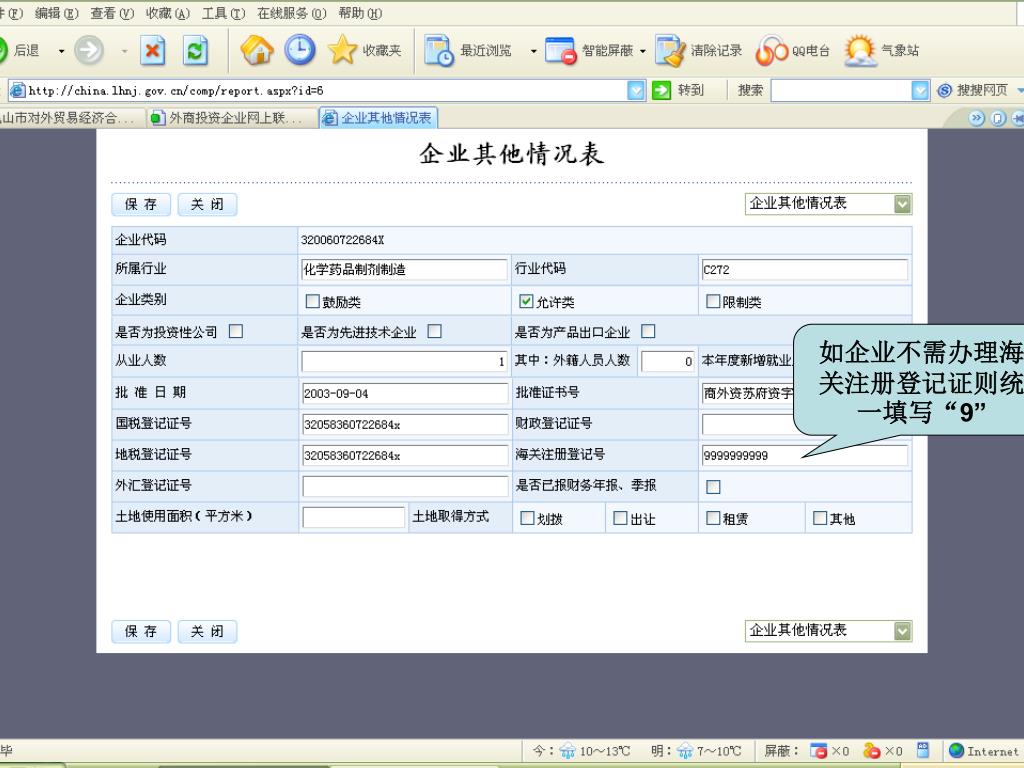Viewport: 1024px width, 768px height.
Task: Tick the 是否已报财务年报、季报 checkbox
Action: pyautogui.click(x=714, y=487)
